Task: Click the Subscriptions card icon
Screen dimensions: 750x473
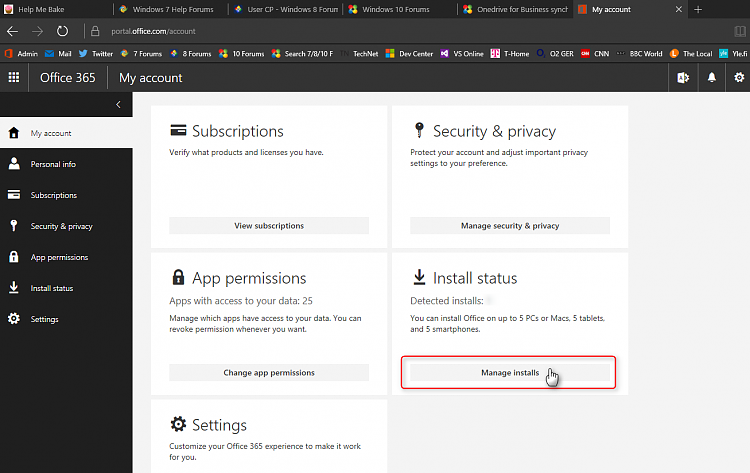Action: click(178, 130)
